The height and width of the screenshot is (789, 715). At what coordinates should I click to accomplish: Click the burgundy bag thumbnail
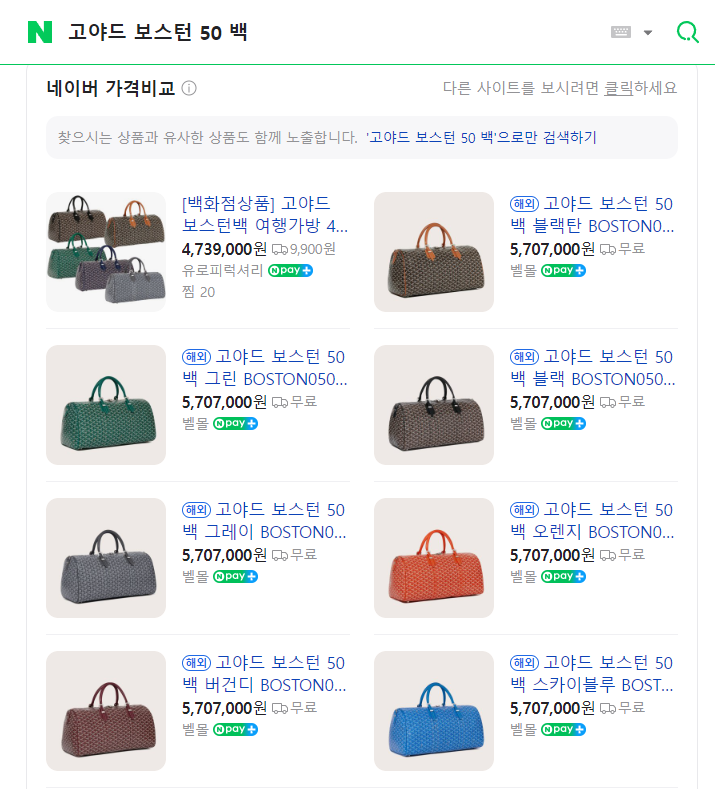click(106, 711)
